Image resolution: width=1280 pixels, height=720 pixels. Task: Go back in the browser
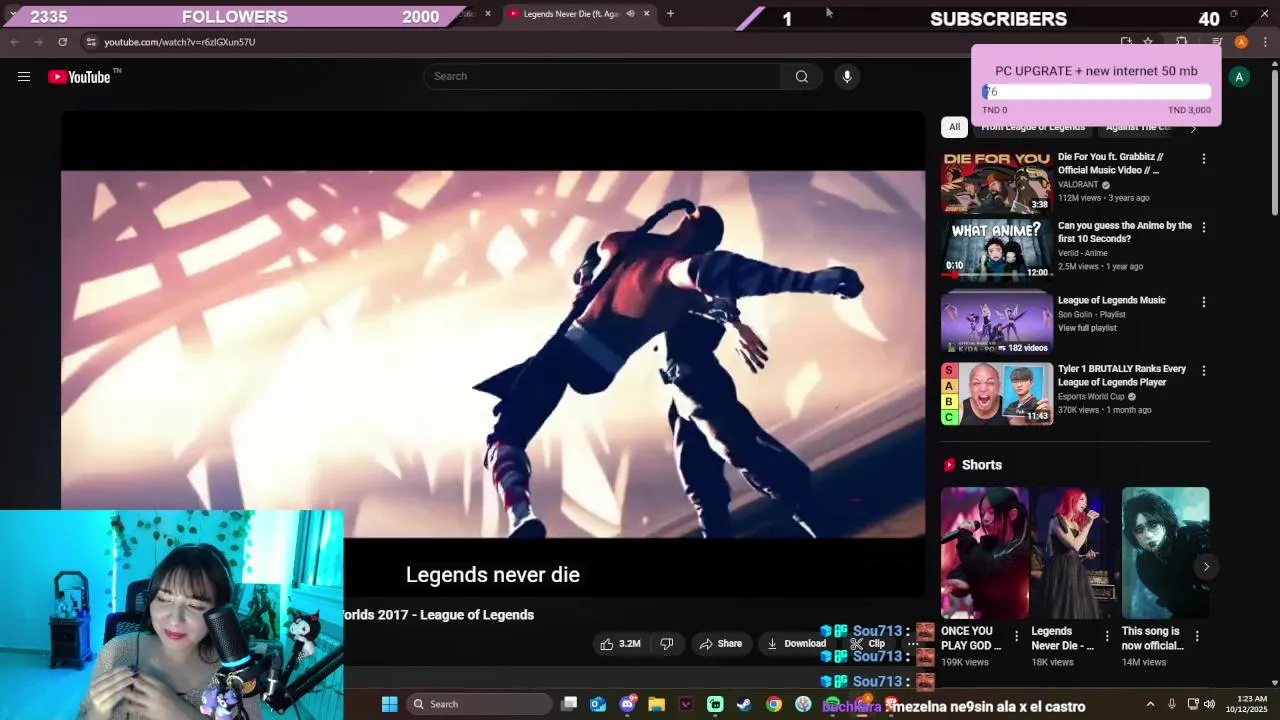(14, 42)
